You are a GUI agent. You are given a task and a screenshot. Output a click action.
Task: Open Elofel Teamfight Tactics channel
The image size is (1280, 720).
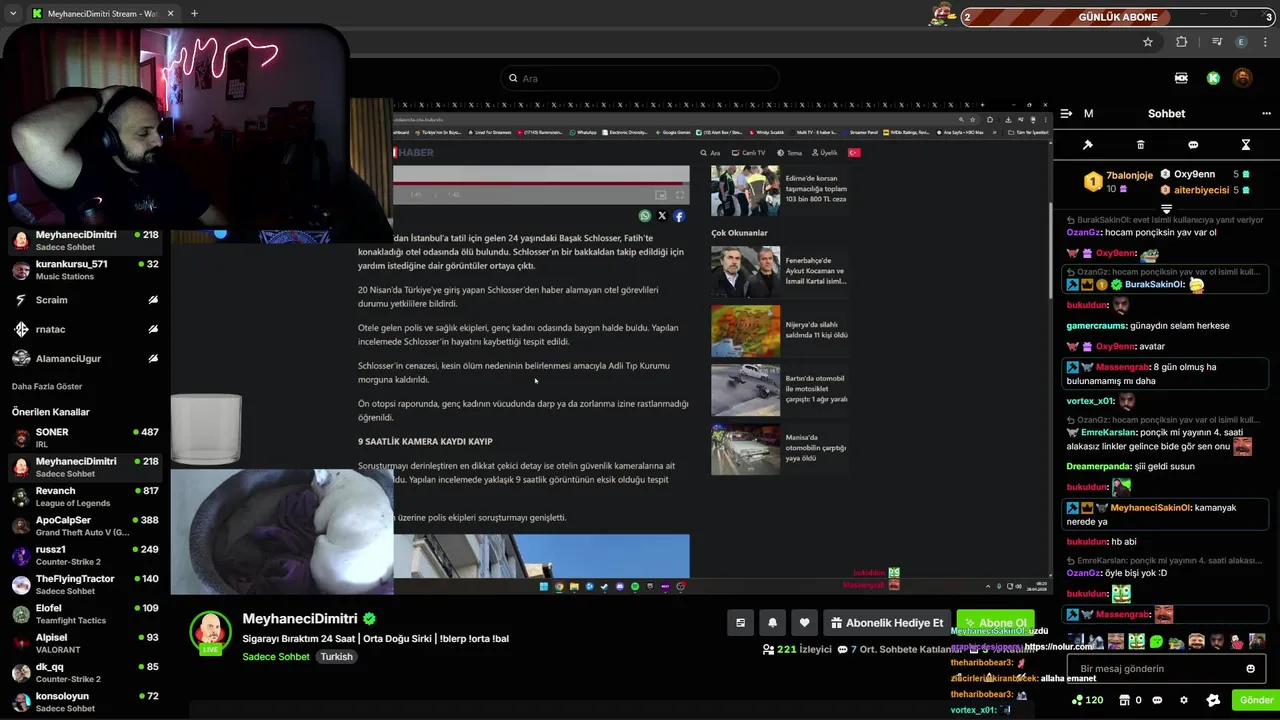pos(85,614)
